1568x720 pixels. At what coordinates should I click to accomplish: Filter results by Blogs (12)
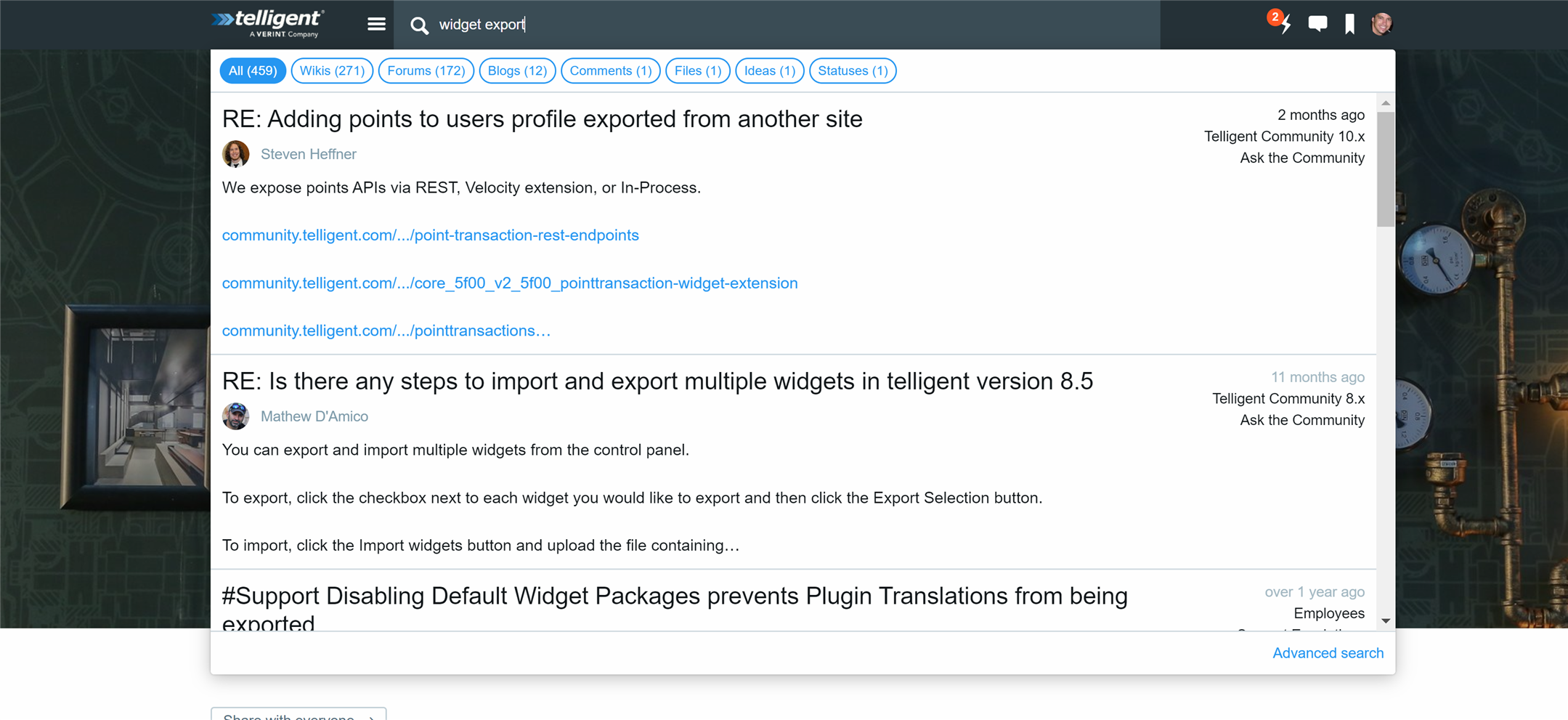coord(518,70)
